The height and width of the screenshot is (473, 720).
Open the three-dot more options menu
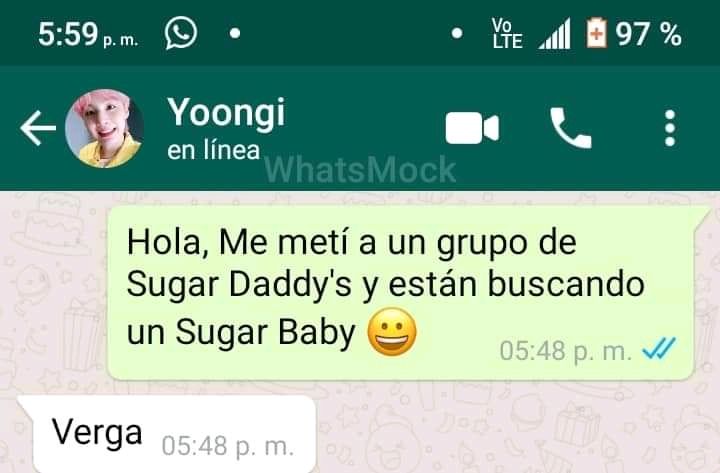point(670,128)
